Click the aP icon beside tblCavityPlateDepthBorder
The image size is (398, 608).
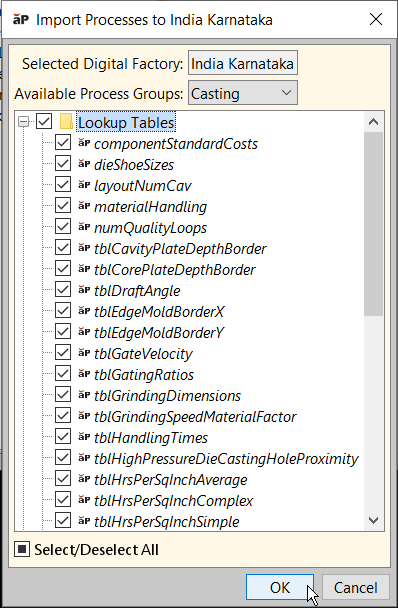tap(84, 247)
